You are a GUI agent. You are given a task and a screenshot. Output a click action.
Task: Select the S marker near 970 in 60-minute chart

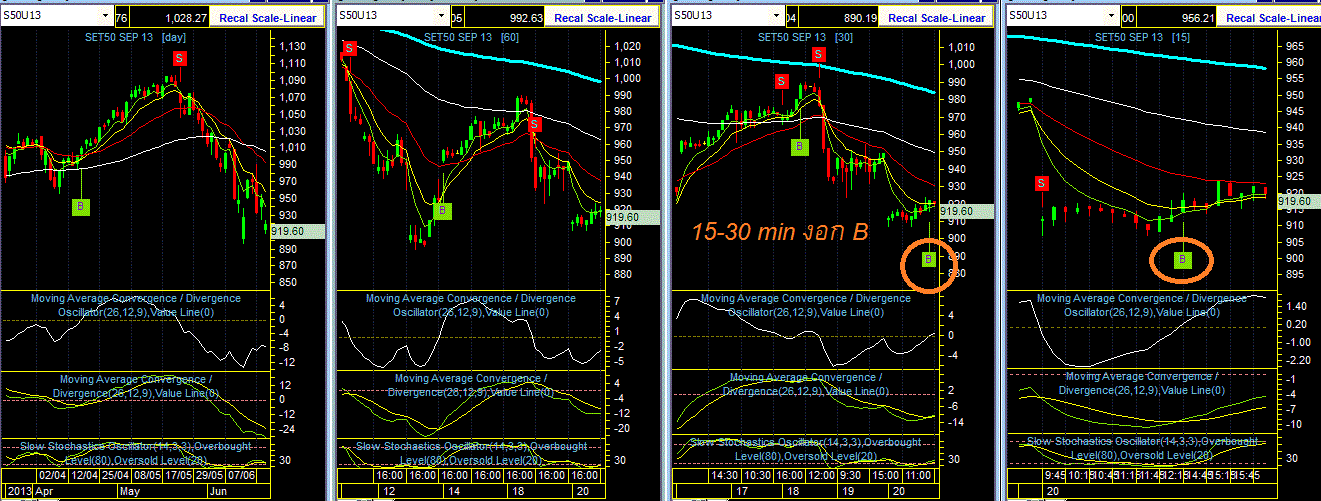(535, 124)
